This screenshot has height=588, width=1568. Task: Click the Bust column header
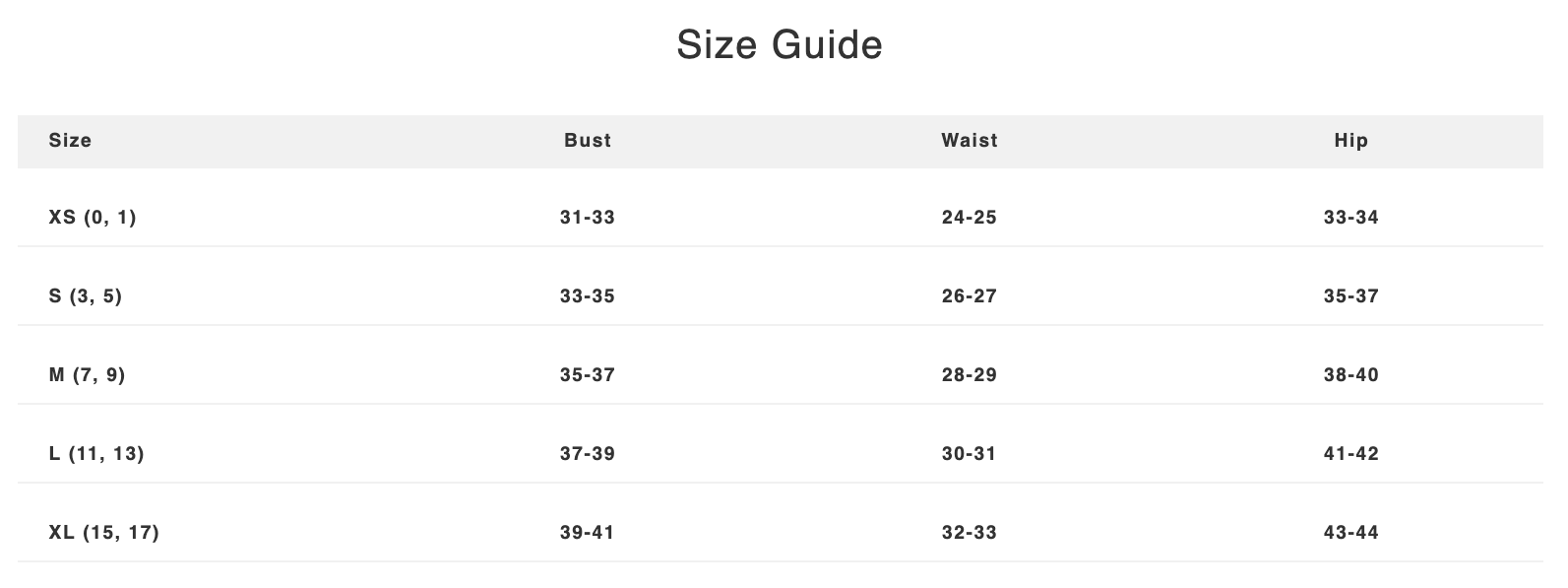[588, 141]
